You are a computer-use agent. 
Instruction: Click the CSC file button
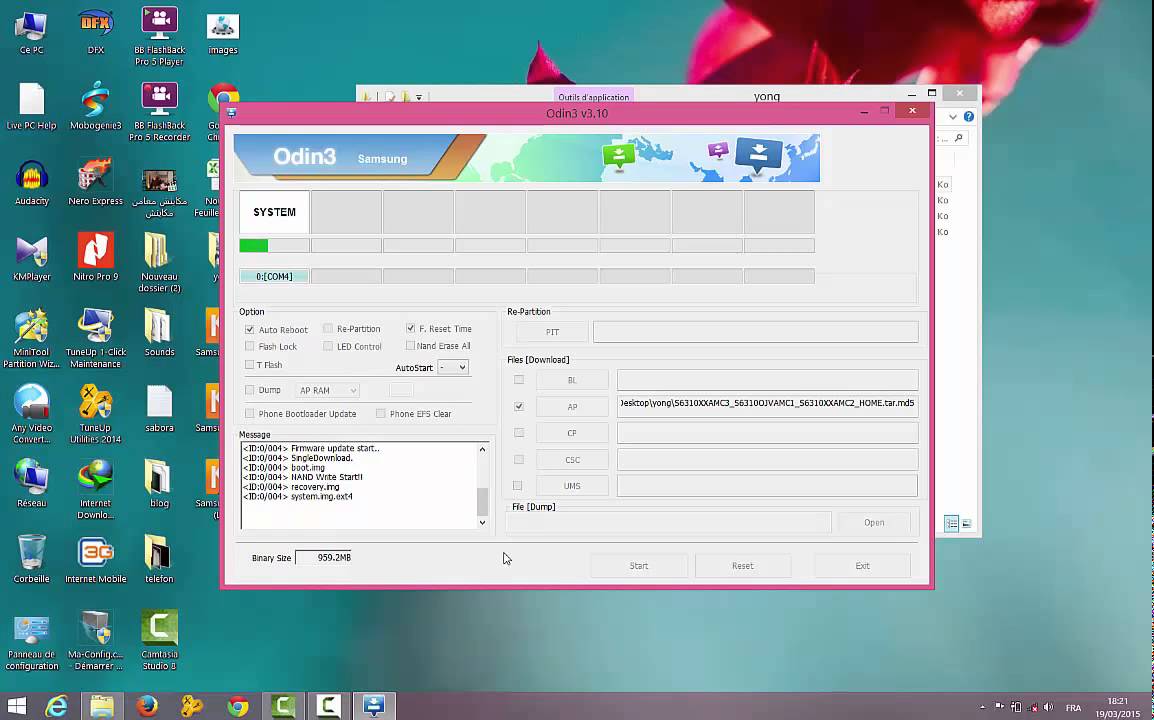click(572, 459)
